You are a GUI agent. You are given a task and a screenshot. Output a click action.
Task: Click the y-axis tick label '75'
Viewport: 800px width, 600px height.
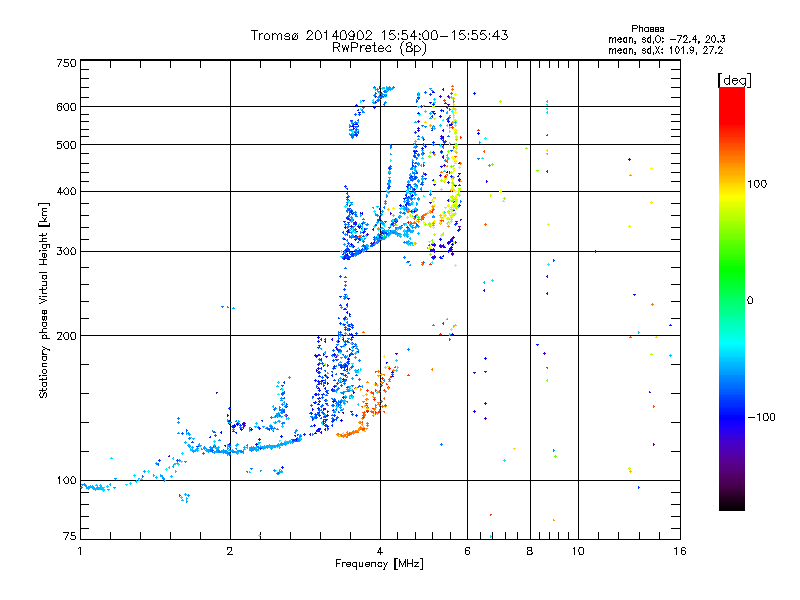coord(70,536)
